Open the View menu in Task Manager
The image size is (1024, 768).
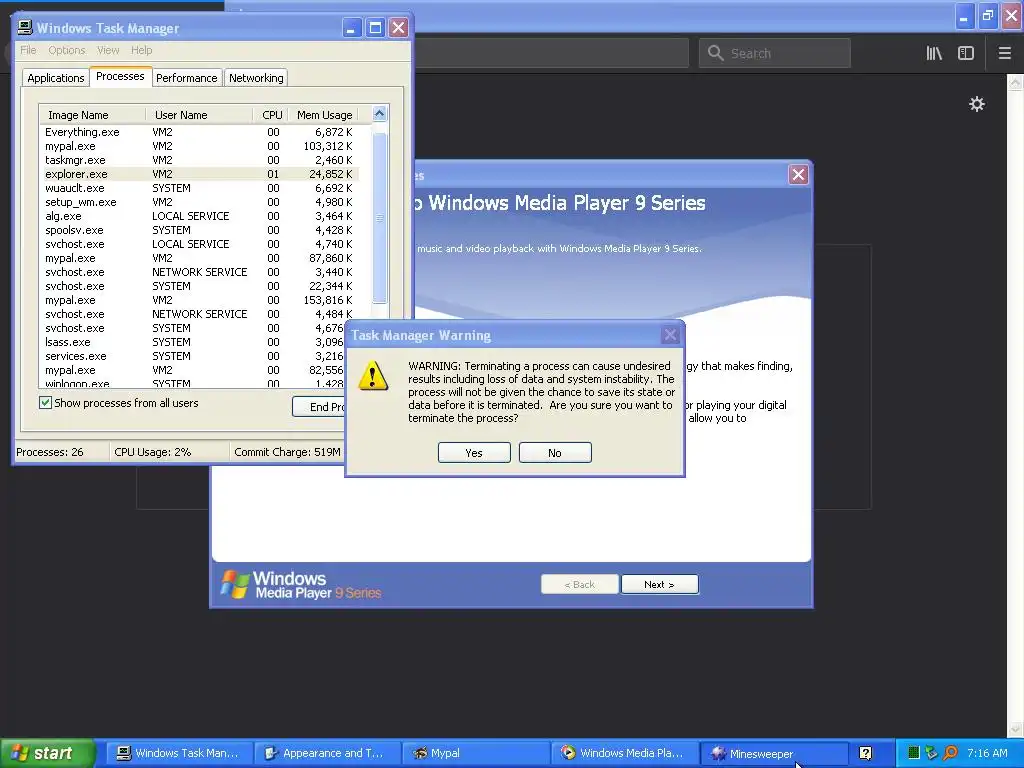[x=108, y=50]
